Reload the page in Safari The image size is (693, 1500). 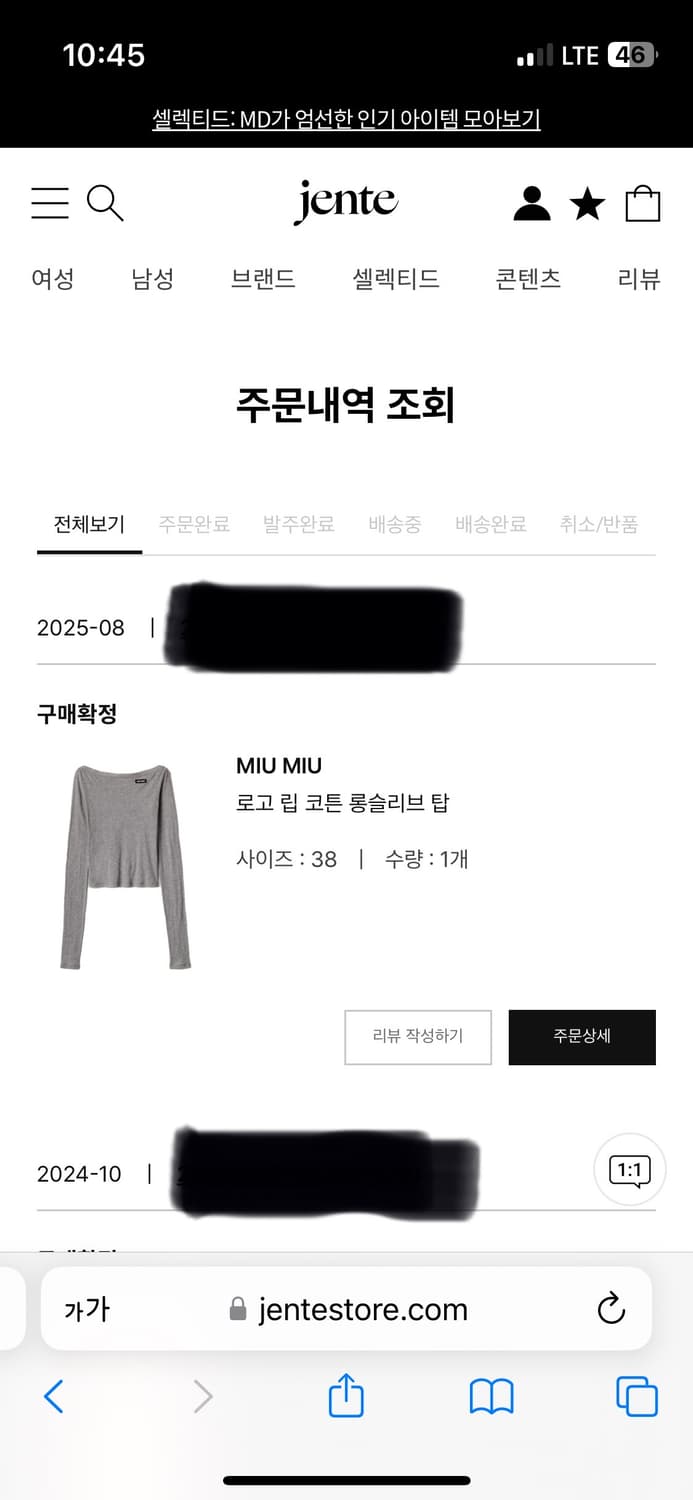click(610, 1309)
